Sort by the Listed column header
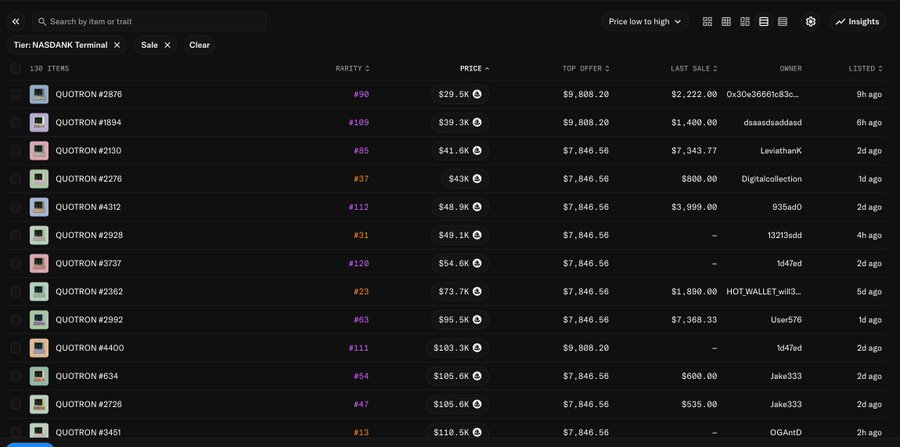The width and height of the screenshot is (900, 447). [866, 68]
